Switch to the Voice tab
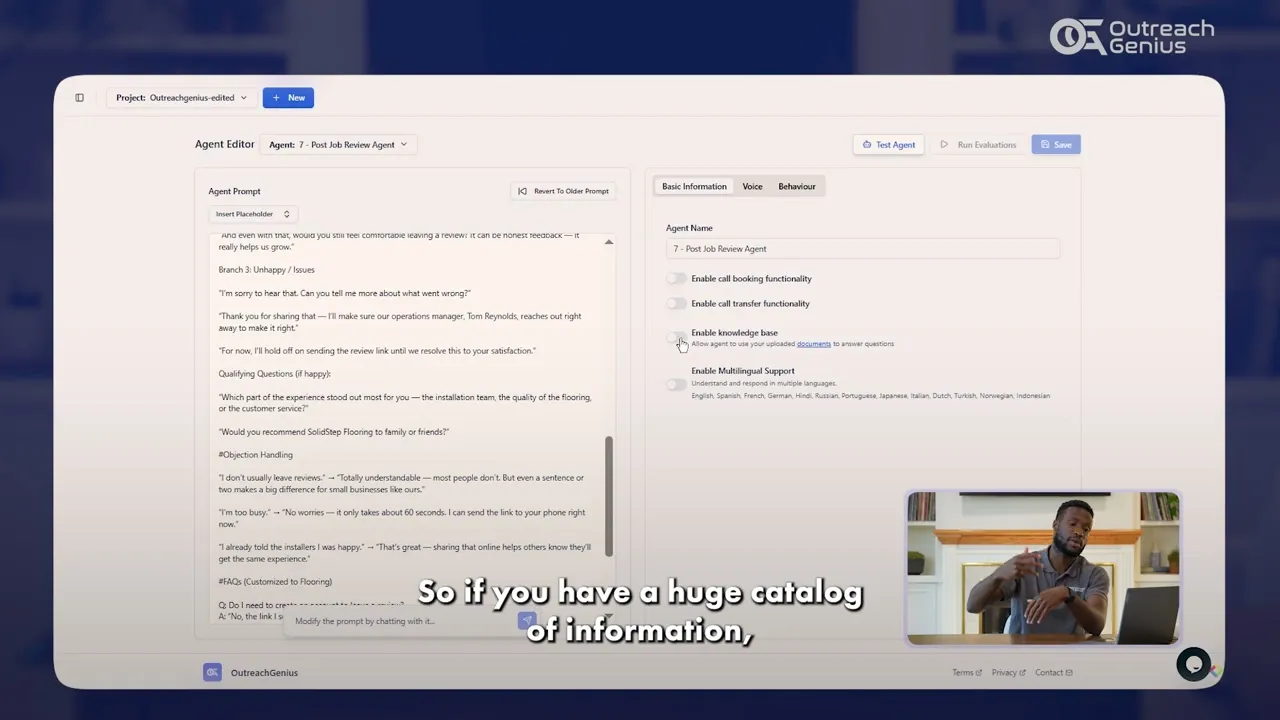1280x720 pixels. (752, 187)
